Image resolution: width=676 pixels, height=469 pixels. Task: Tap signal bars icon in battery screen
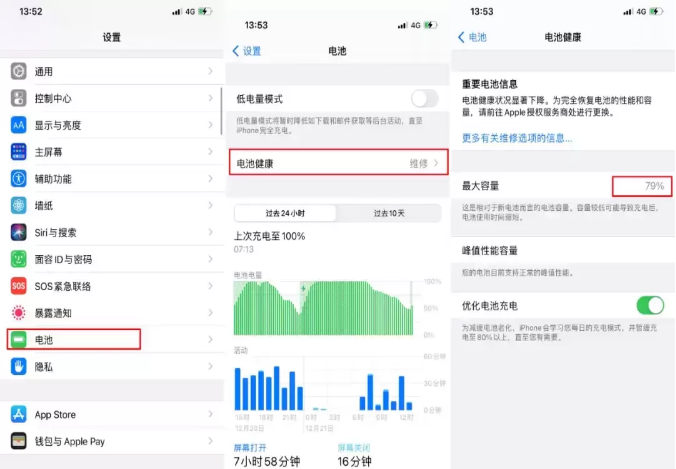pos(402,25)
